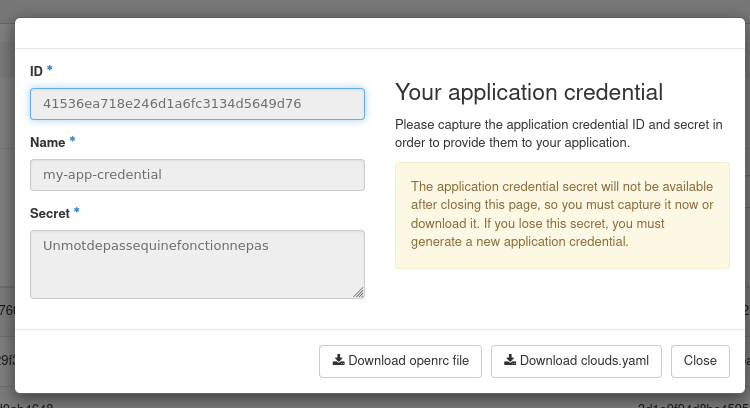Click the ID field label
Screen dimensions: 750x408
pyautogui.click(x=37, y=71)
